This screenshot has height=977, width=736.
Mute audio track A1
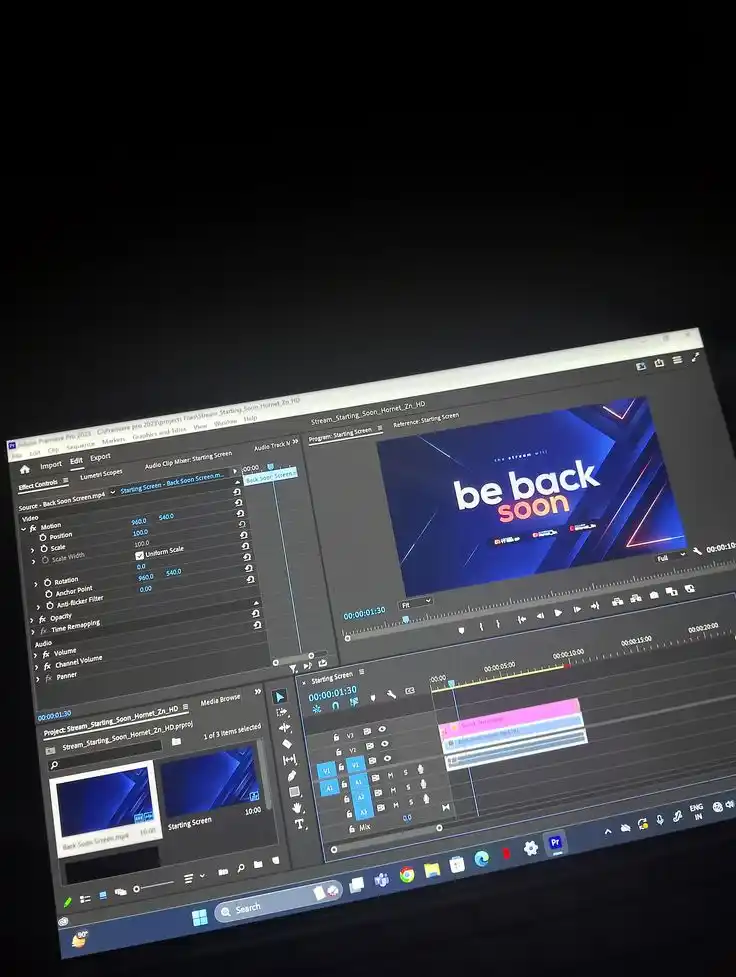[x=391, y=775]
